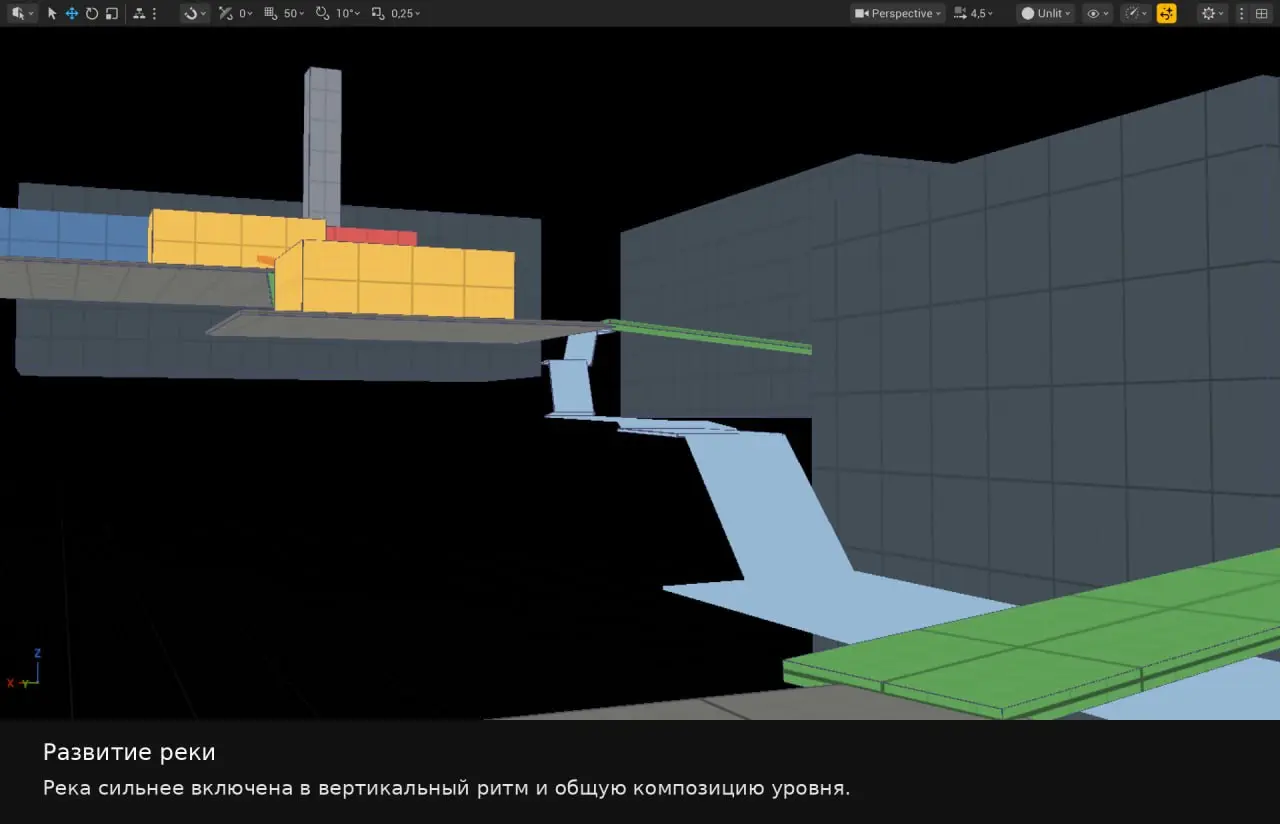Viewport: 1280px width, 824px height.
Task: Open the three-dot menu beside hierarchy icon
Action: (x=154, y=13)
